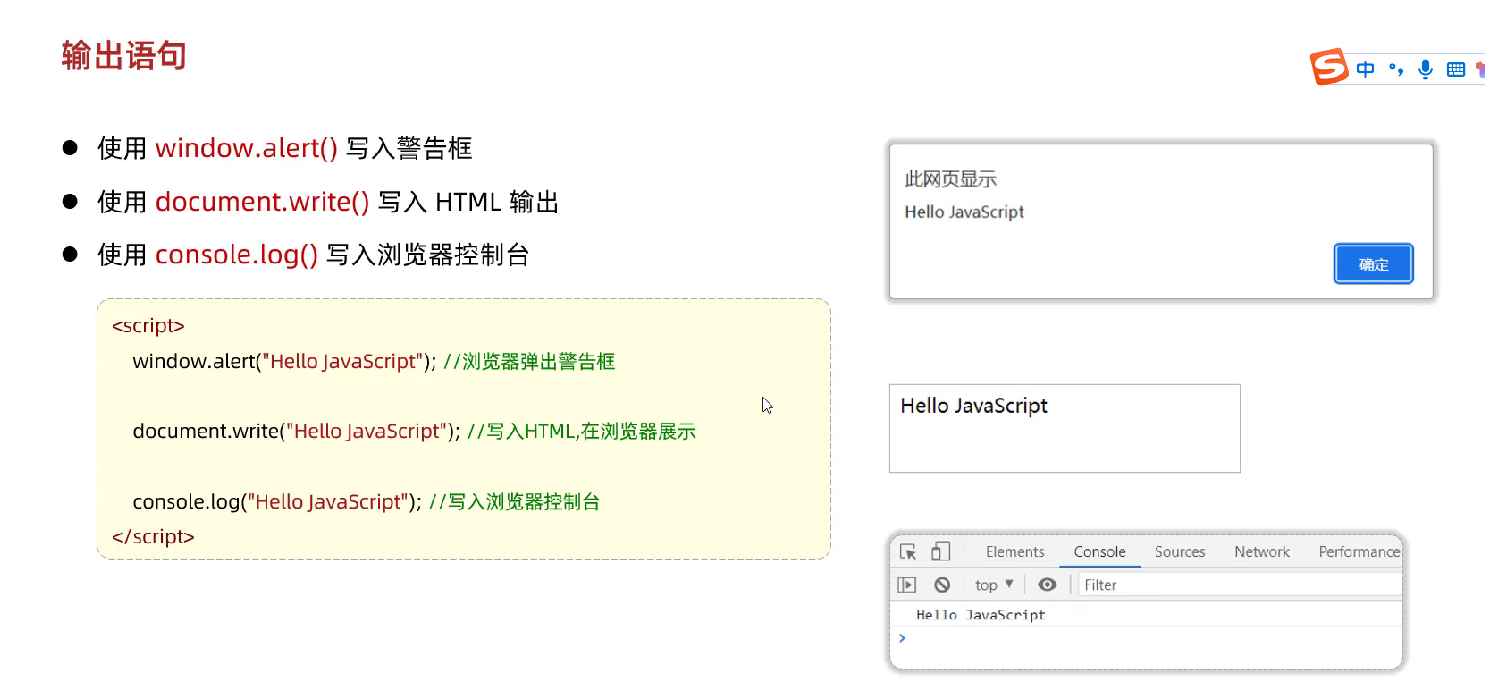This screenshot has width=1485, height=685.
Task: Expand the top context dropdown
Action: pyautogui.click(x=994, y=585)
